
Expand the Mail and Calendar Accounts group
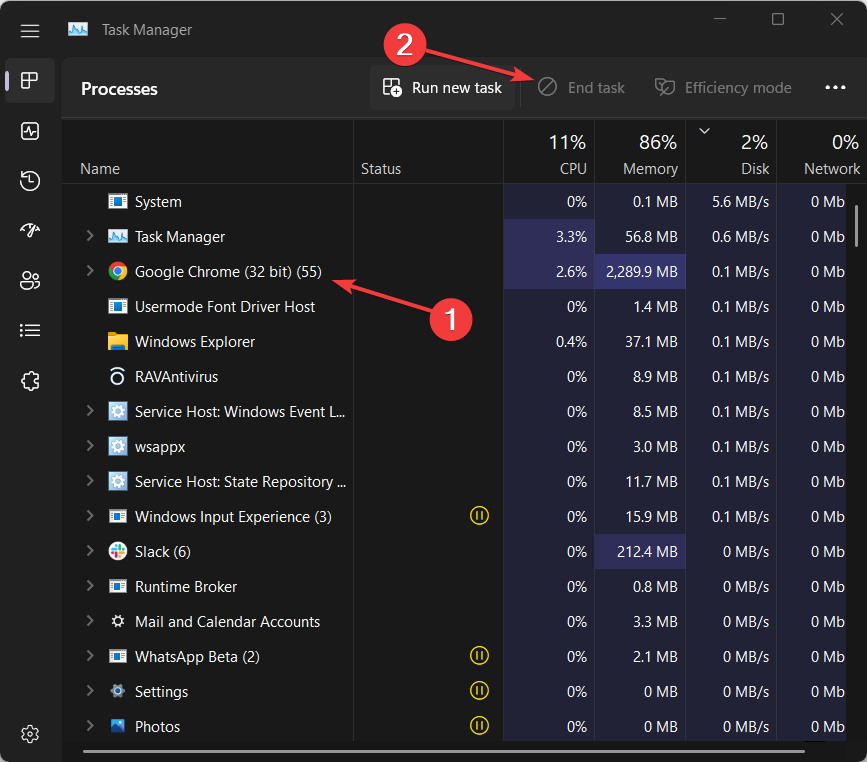pyautogui.click(x=90, y=621)
